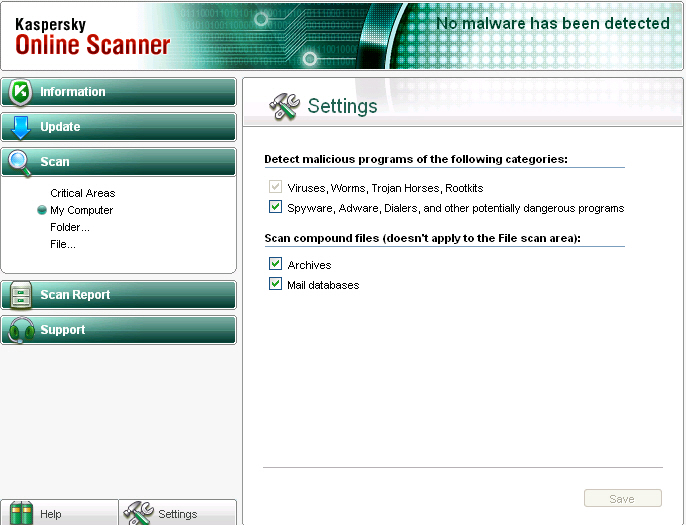Click the bottom Settings button label
Viewport: 686px width, 525px height.
point(178,514)
